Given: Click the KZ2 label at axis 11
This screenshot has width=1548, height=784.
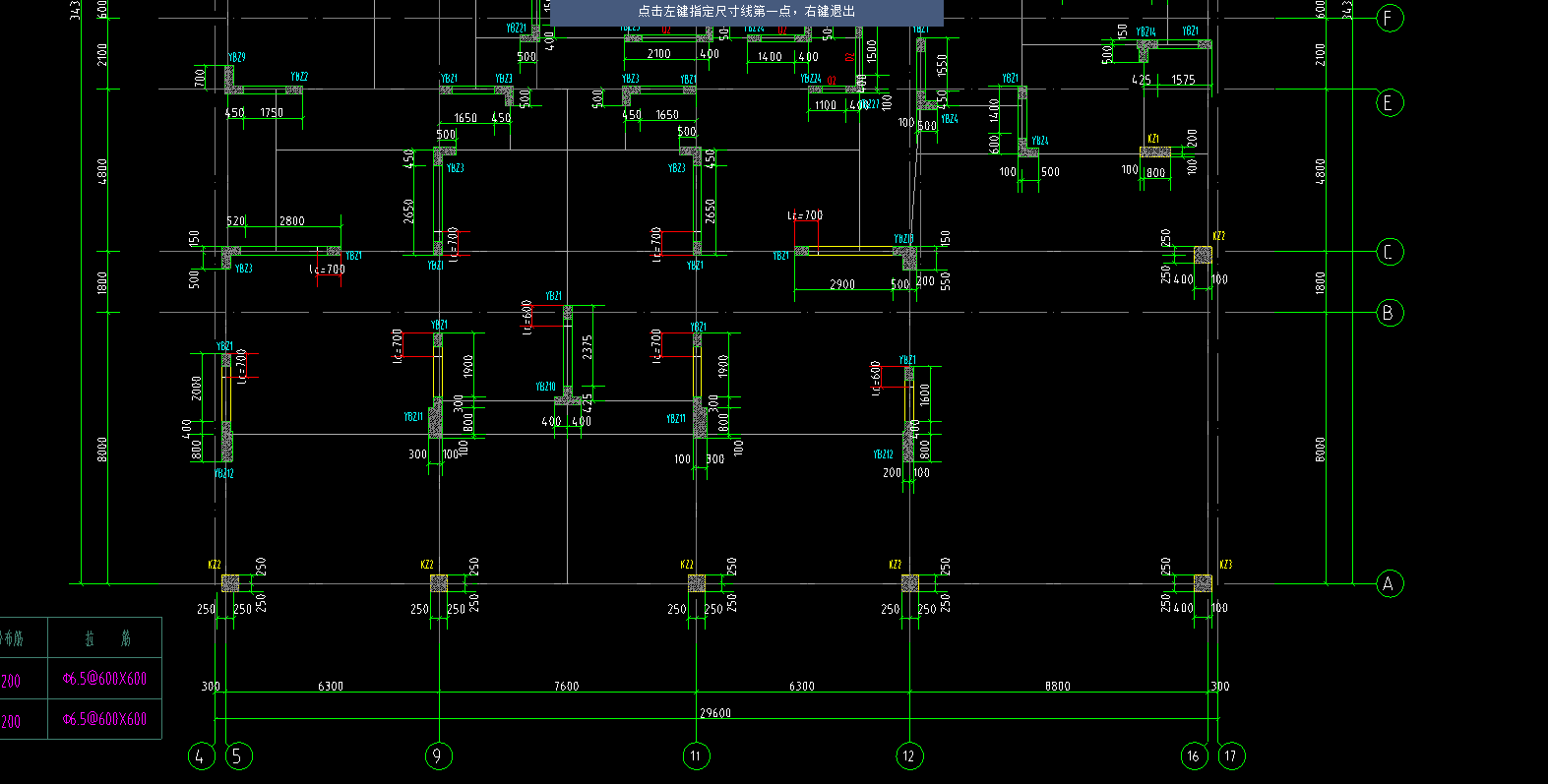Looking at the screenshot, I should pyautogui.click(x=687, y=565).
